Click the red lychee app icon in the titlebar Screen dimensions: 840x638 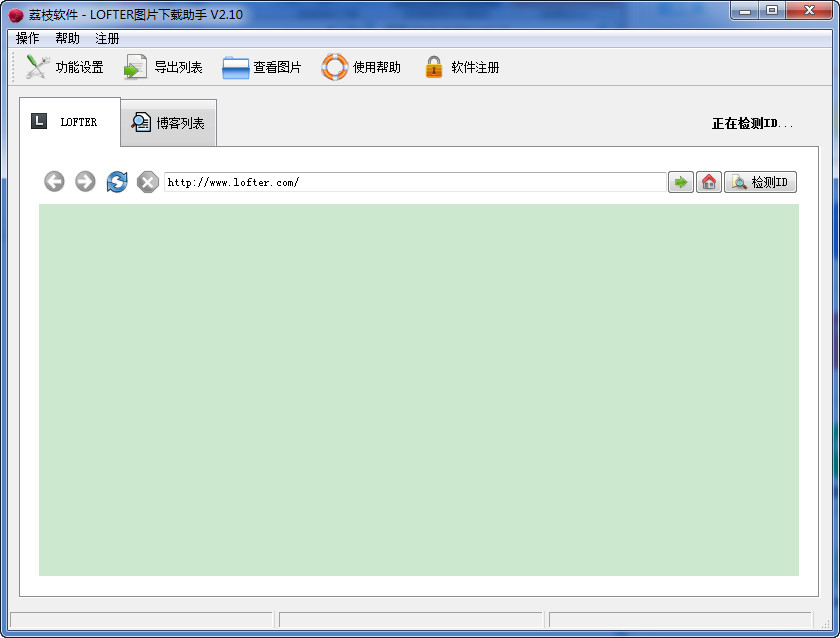pos(14,11)
